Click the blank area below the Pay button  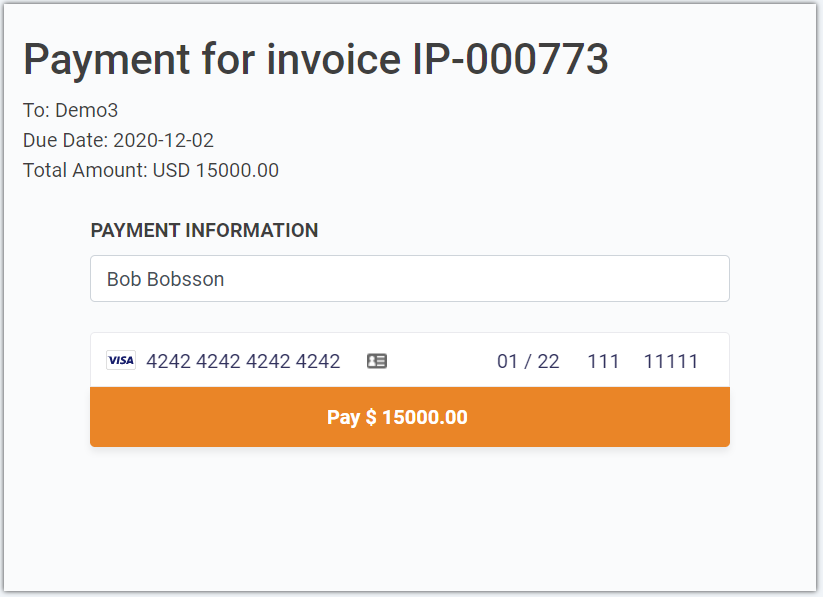[x=409, y=517]
